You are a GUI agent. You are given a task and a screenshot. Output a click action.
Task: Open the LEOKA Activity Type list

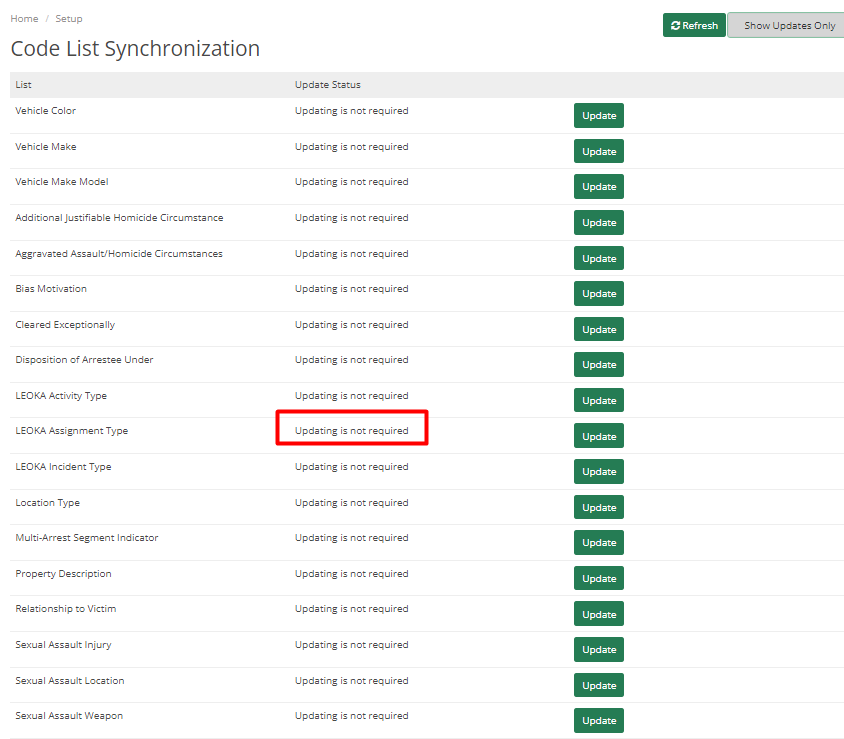click(58, 395)
